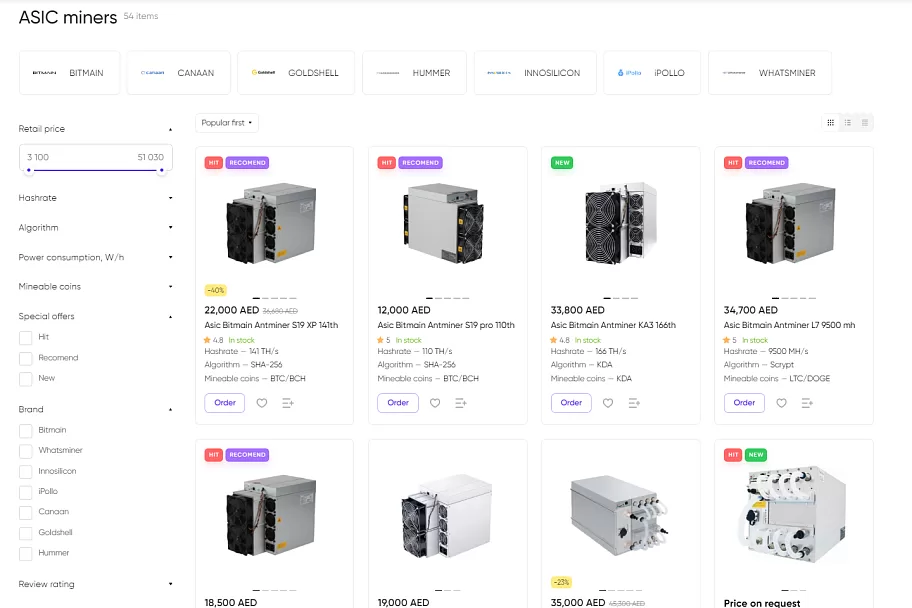Open the BITMAIN brand tab
This screenshot has height=608, width=912.
tap(69, 73)
